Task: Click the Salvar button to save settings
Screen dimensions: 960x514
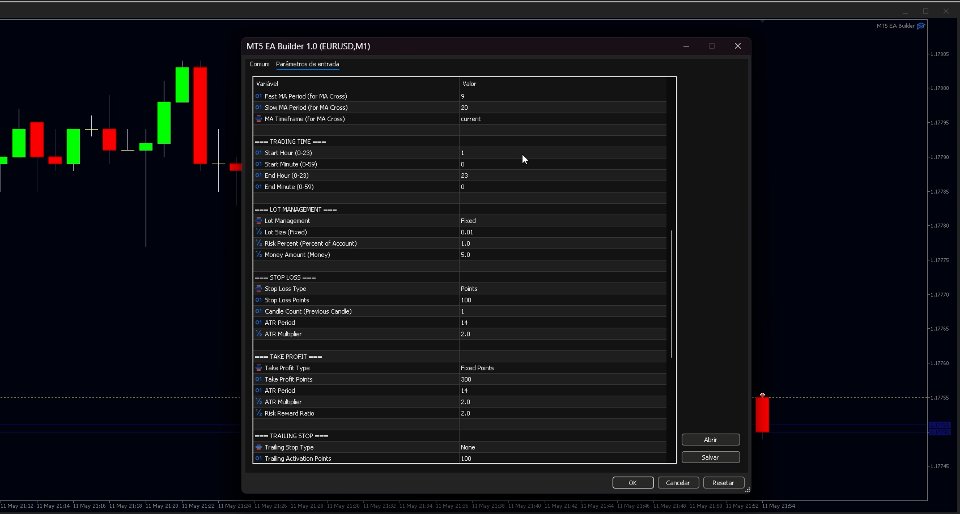Action: point(710,458)
